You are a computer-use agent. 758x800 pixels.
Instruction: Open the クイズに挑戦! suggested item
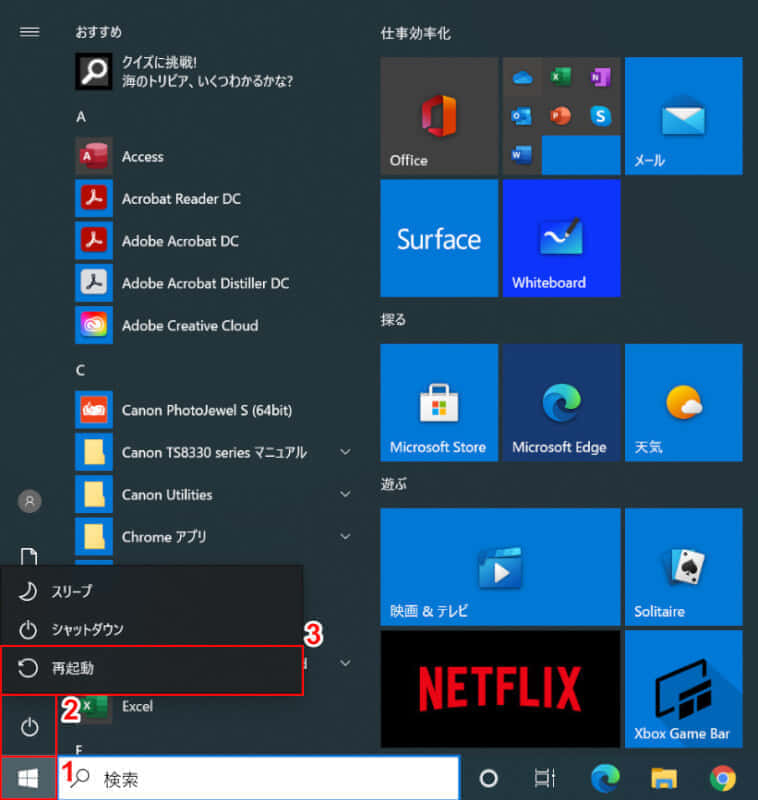click(x=184, y=71)
